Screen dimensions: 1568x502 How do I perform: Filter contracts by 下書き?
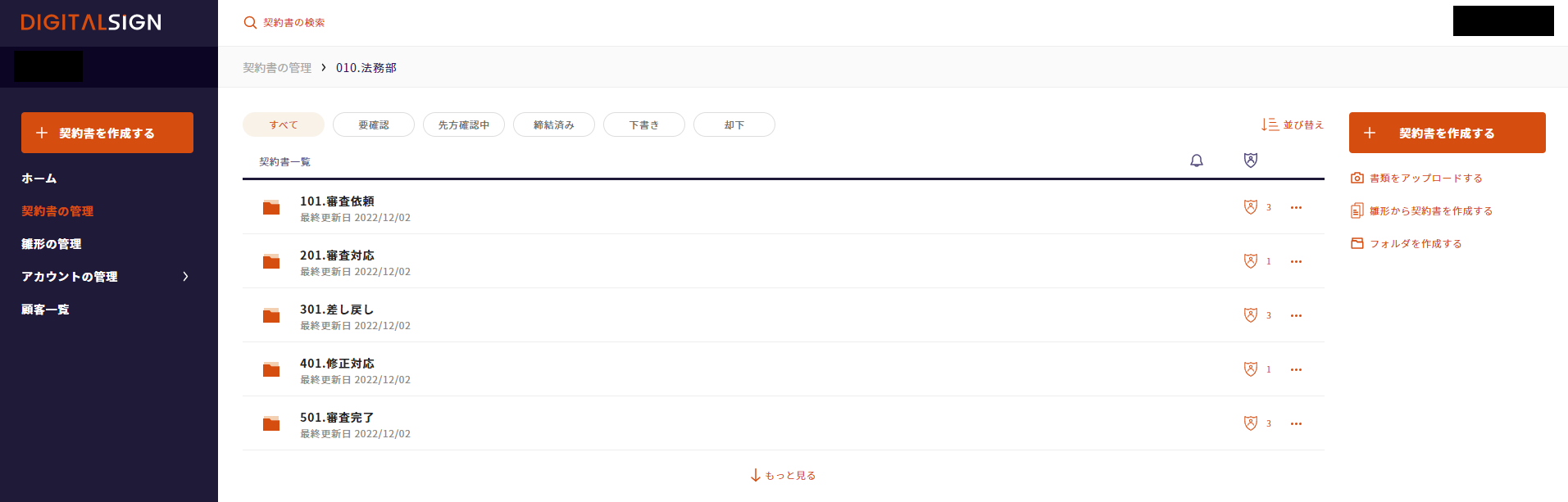(644, 124)
